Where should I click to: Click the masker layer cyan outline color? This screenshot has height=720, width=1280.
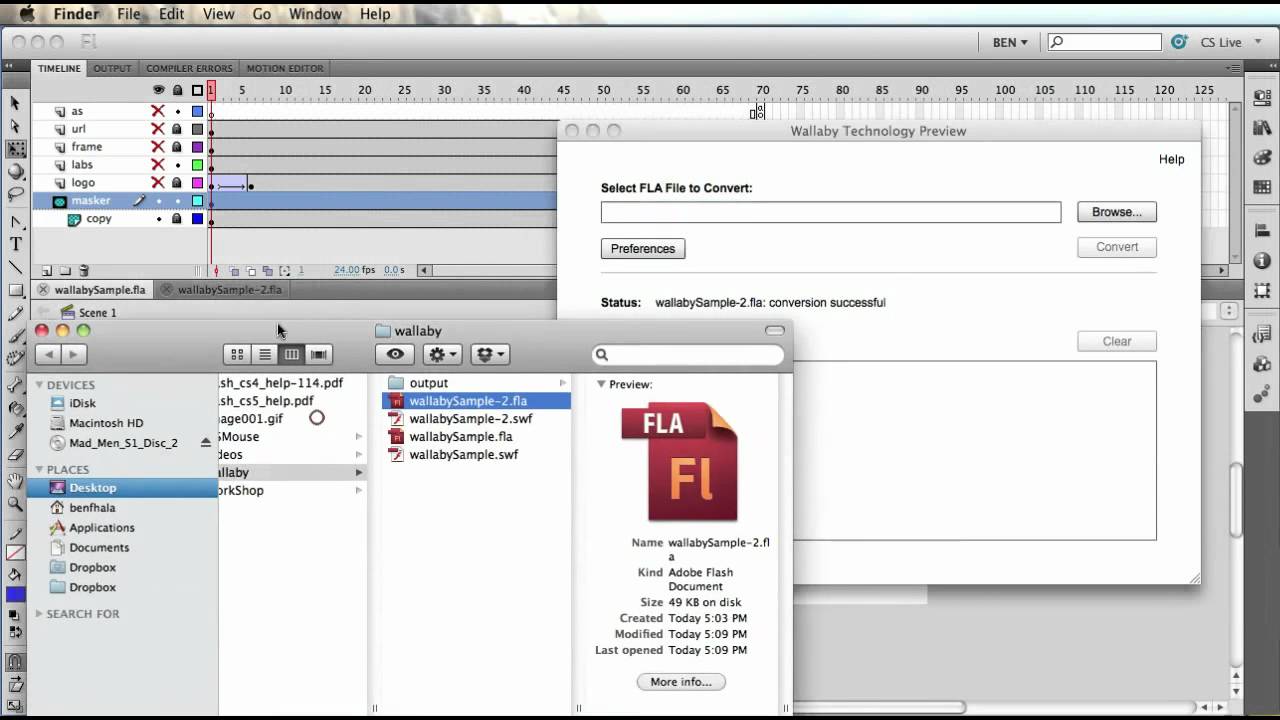[x=197, y=201]
